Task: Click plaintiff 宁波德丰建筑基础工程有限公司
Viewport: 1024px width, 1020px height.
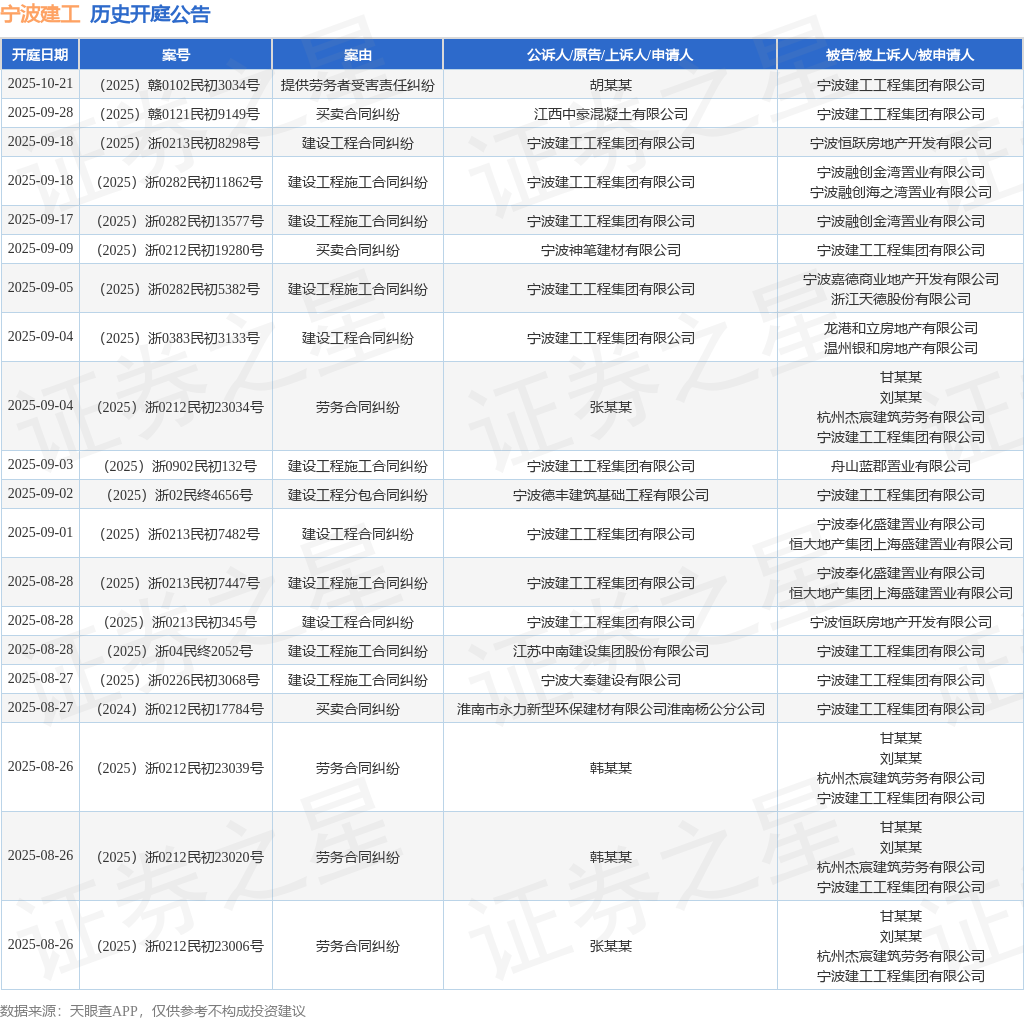Action: (611, 495)
